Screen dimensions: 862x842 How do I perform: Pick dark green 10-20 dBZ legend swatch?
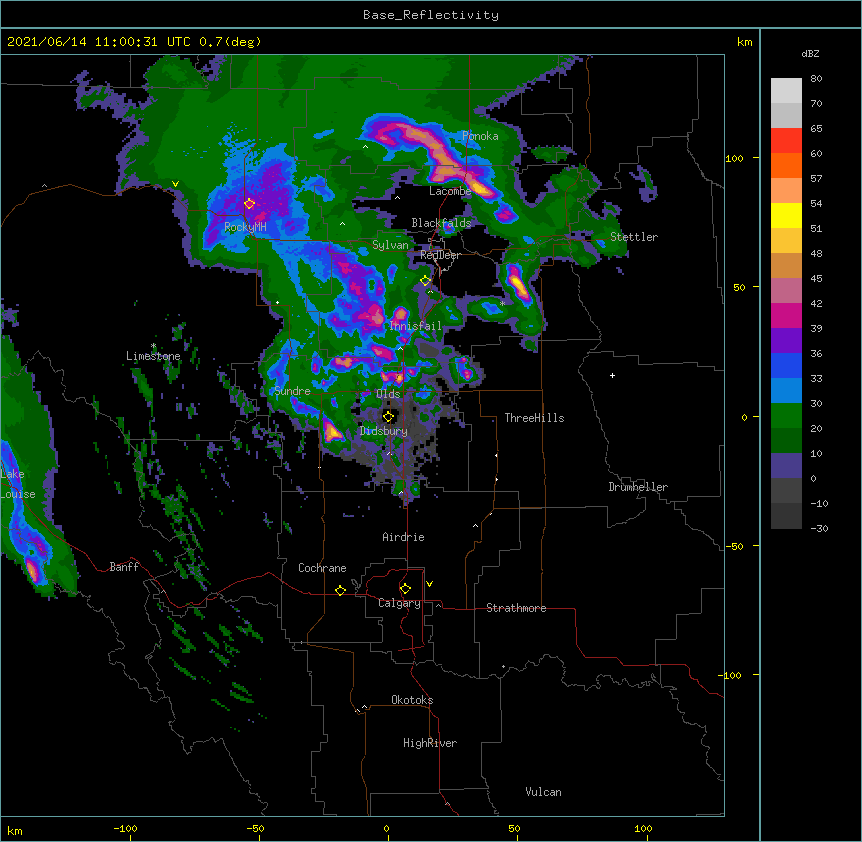click(x=786, y=441)
